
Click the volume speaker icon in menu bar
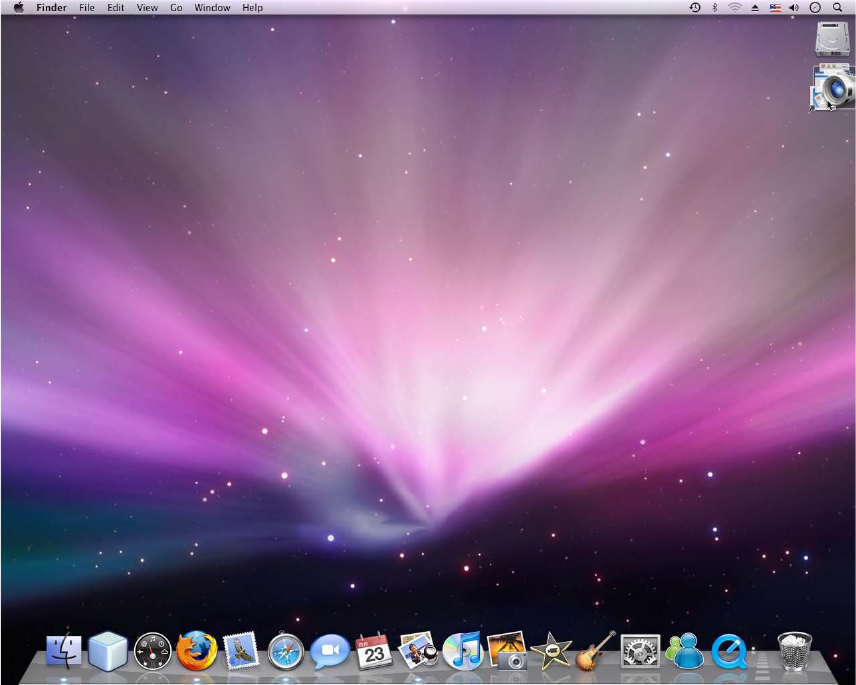(794, 8)
